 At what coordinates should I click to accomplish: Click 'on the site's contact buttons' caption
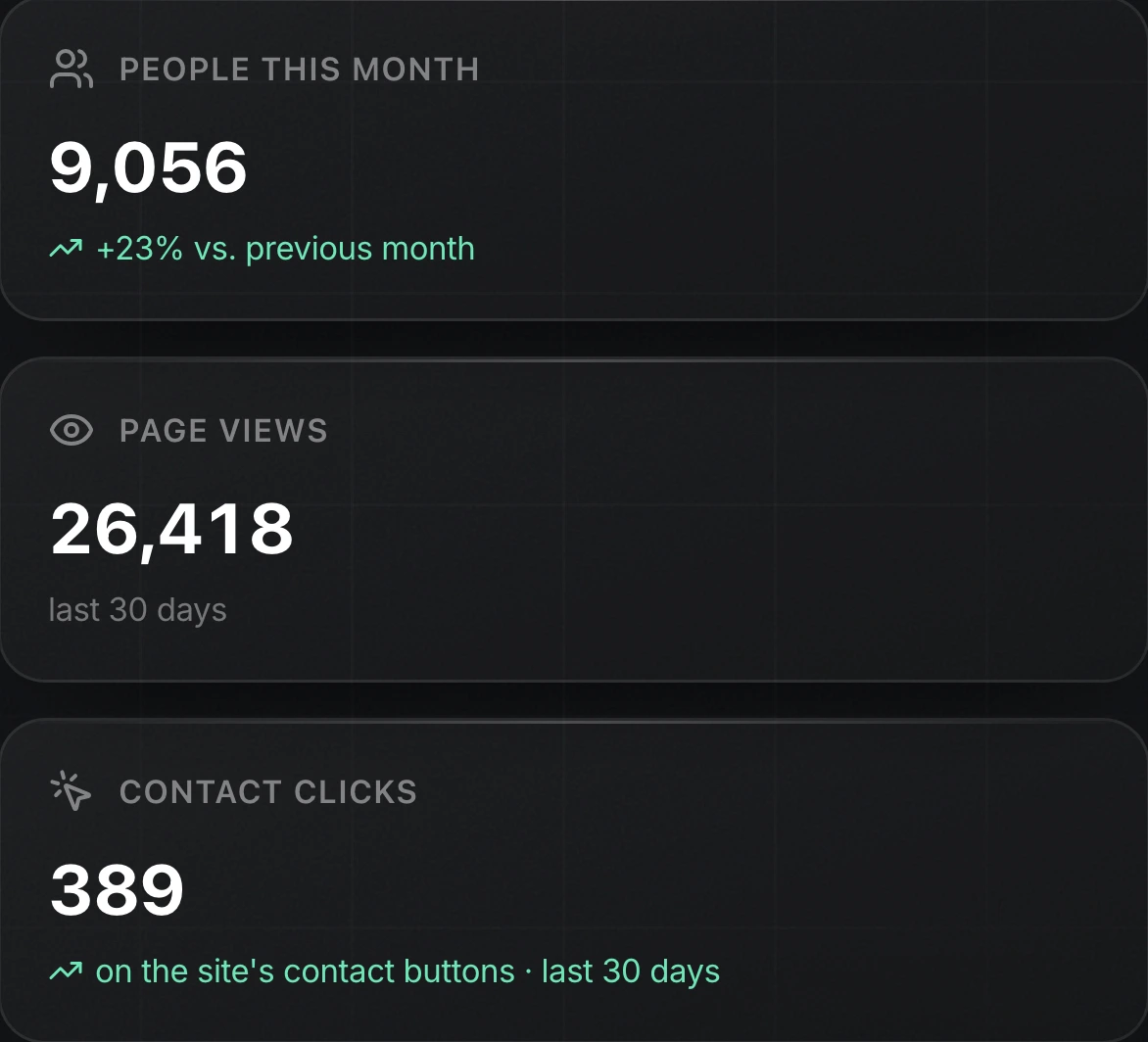306,971
